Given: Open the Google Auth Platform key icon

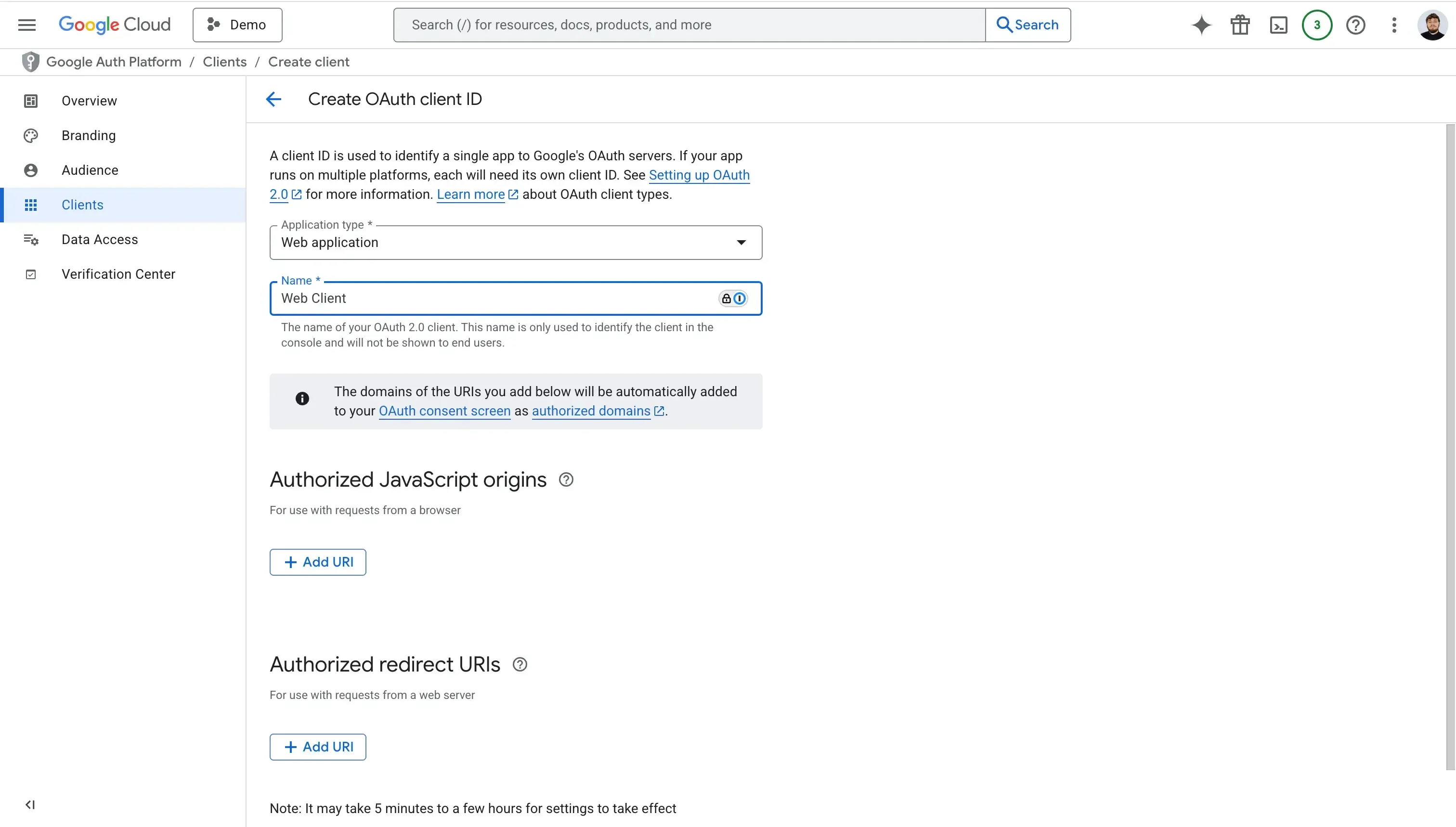Looking at the screenshot, I should [30, 61].
